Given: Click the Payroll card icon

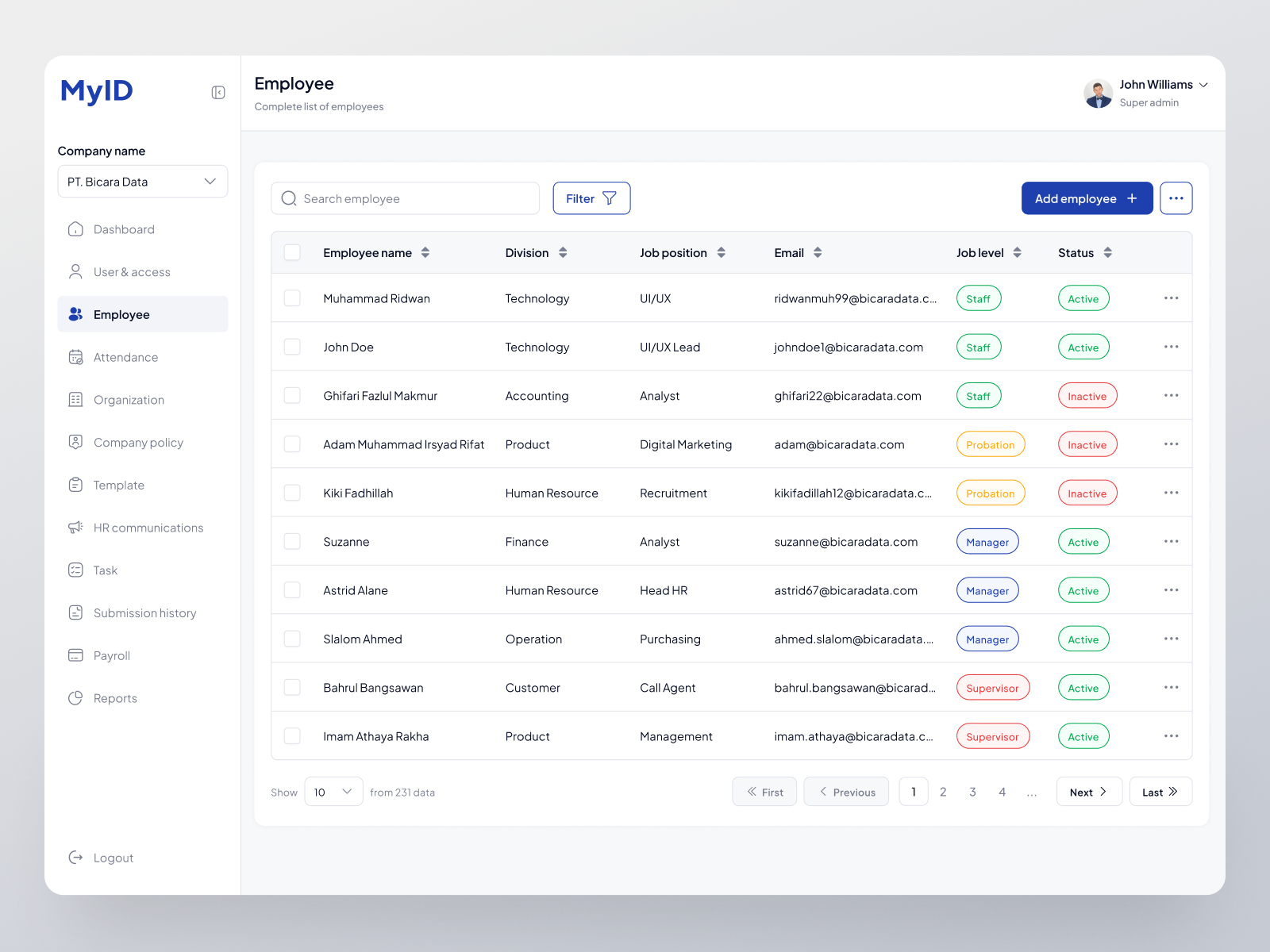Looking at the screenshot, I should click(75, 655).
